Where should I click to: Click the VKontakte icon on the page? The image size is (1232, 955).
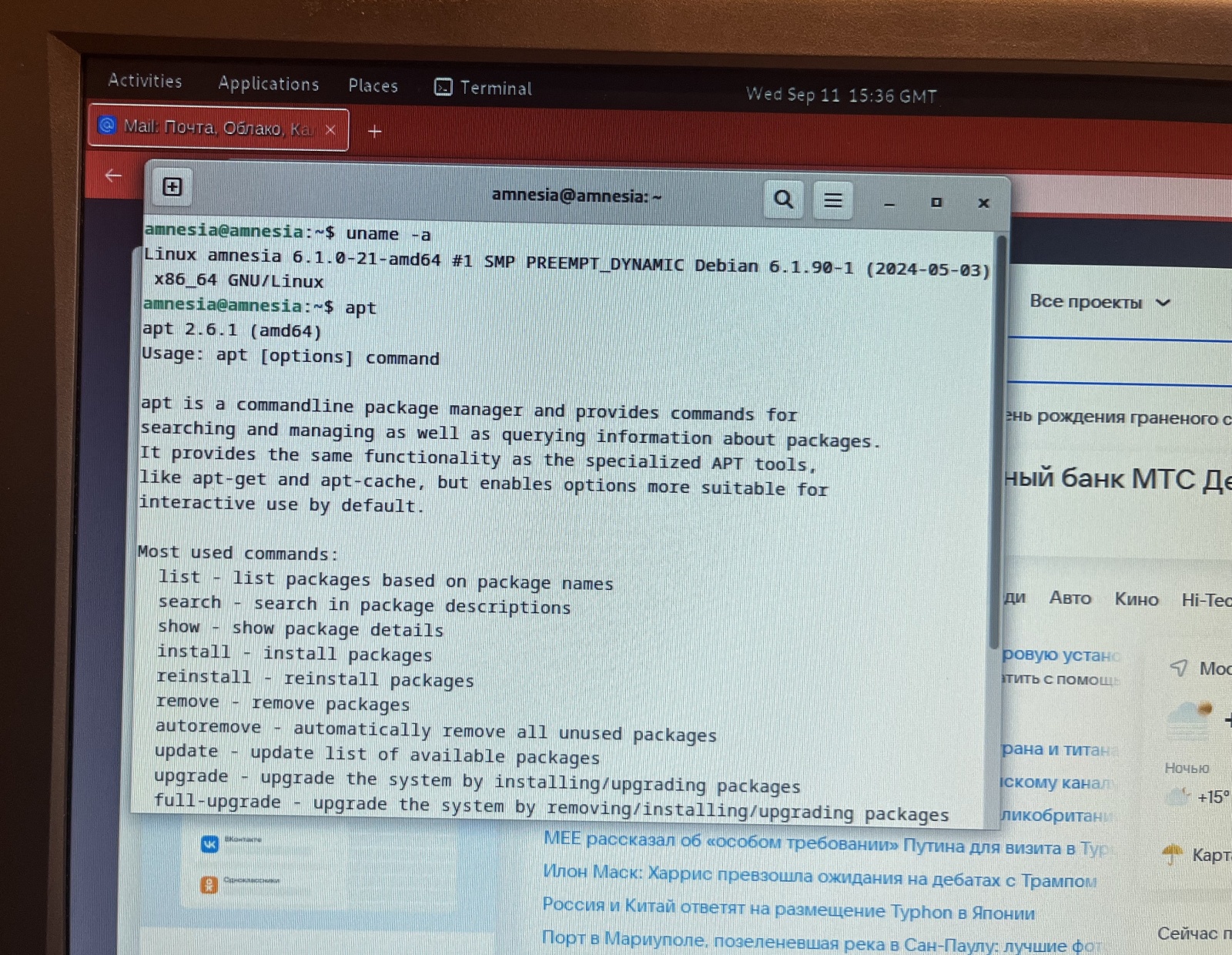pos(209,844)
